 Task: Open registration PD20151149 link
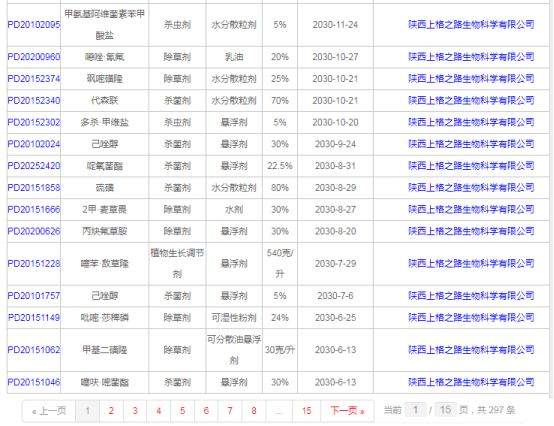(34, 318)
